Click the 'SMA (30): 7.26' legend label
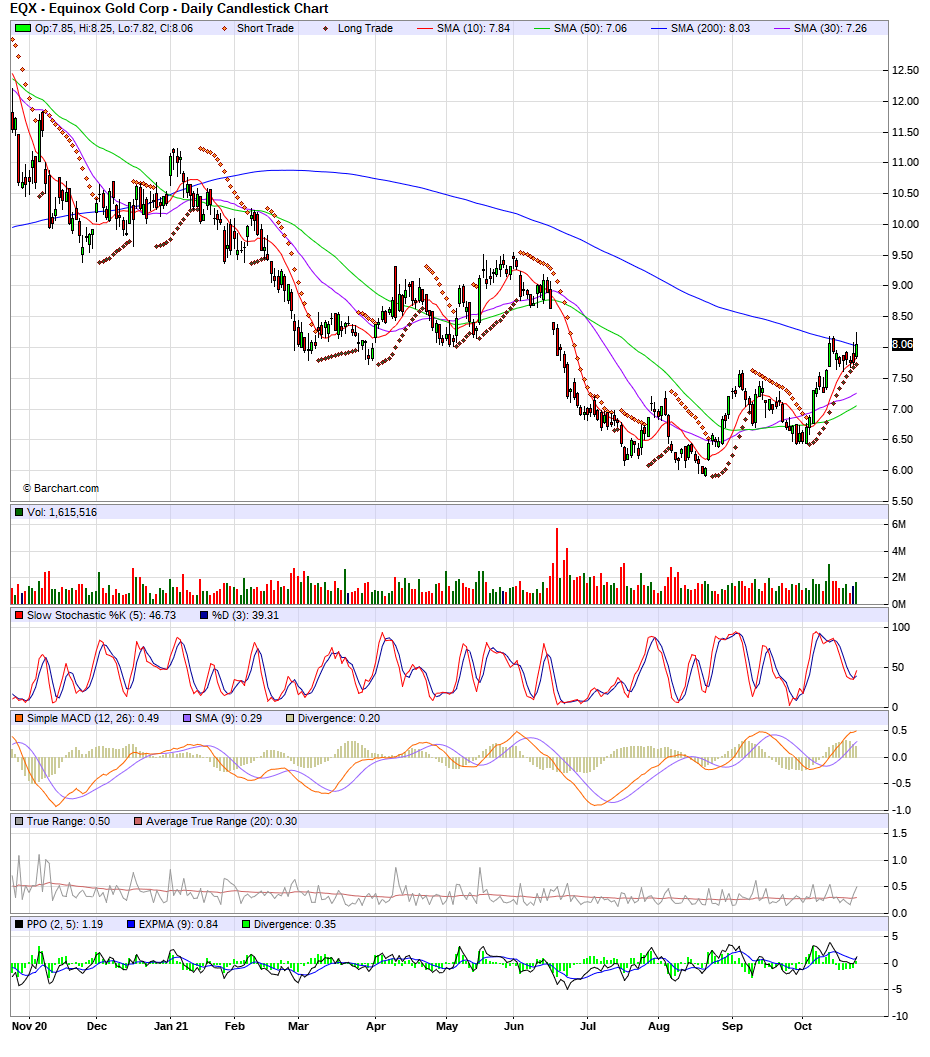The width and height of the screenshot is (930, 1057). click(x=830, y=28)
